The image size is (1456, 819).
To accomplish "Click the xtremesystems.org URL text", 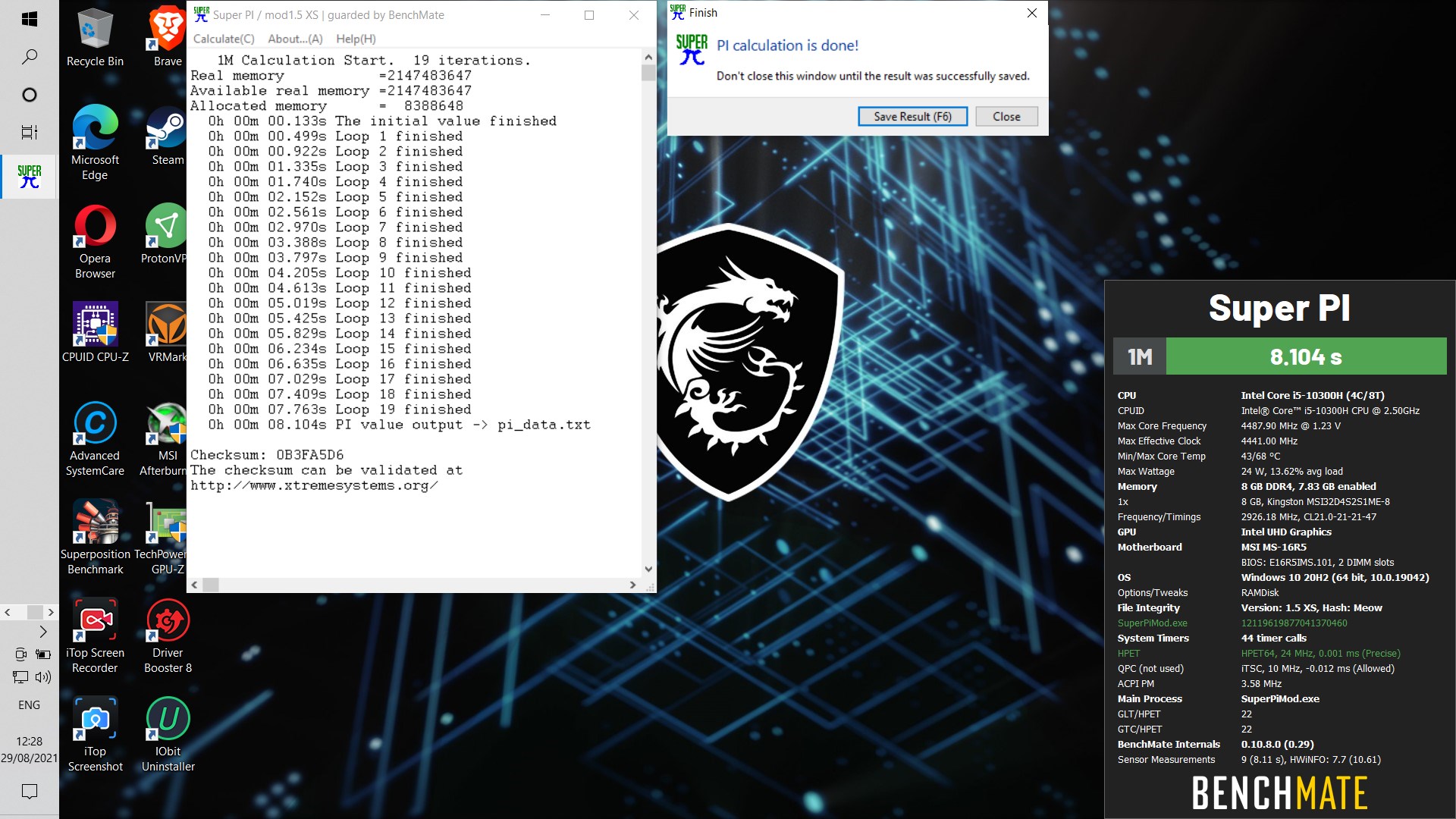I will point(313,485).
